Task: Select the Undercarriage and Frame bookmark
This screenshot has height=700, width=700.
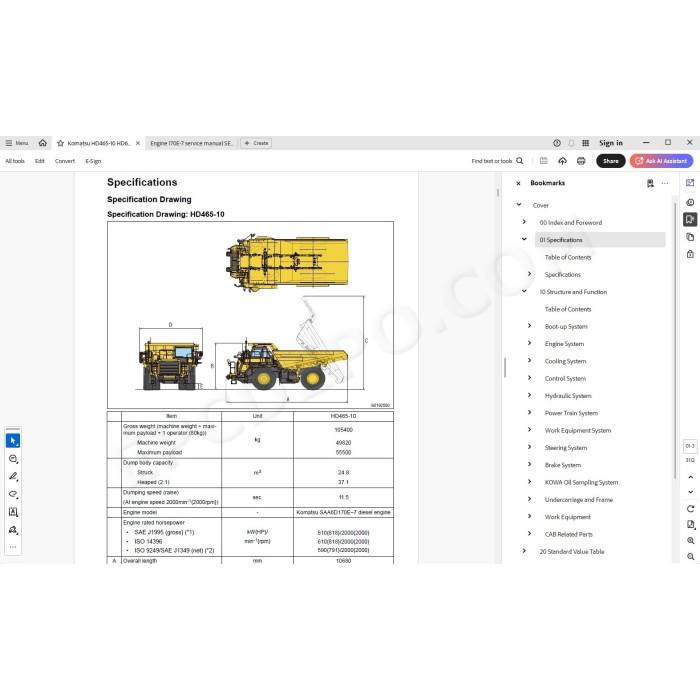Action: click(x=579, y=500)
